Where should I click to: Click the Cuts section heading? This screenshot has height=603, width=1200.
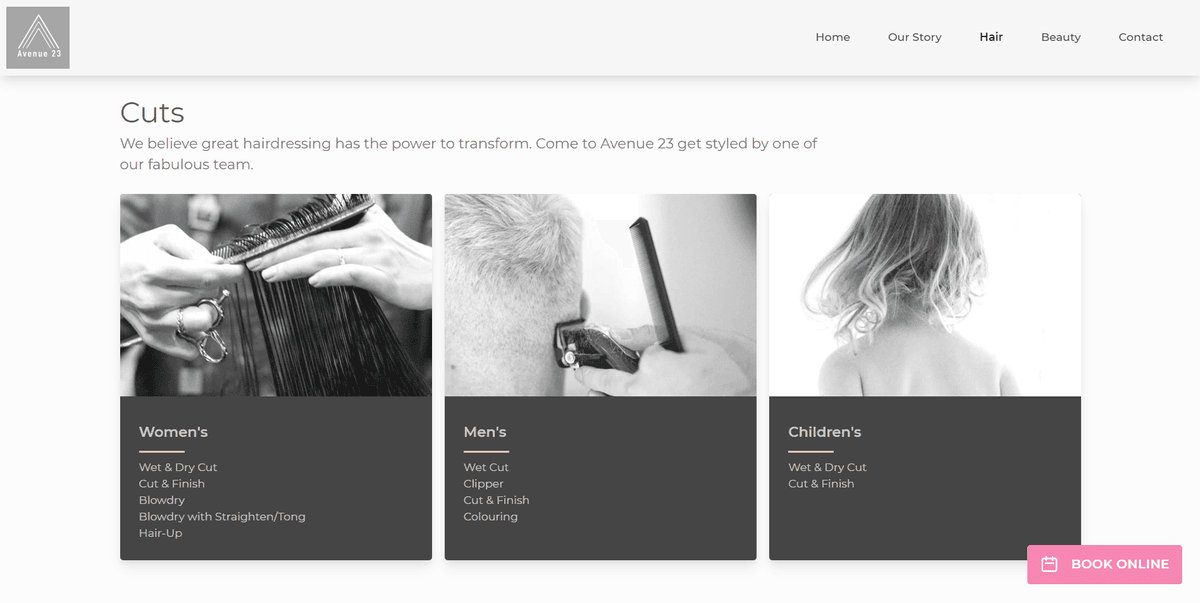[x=152, y=112]
